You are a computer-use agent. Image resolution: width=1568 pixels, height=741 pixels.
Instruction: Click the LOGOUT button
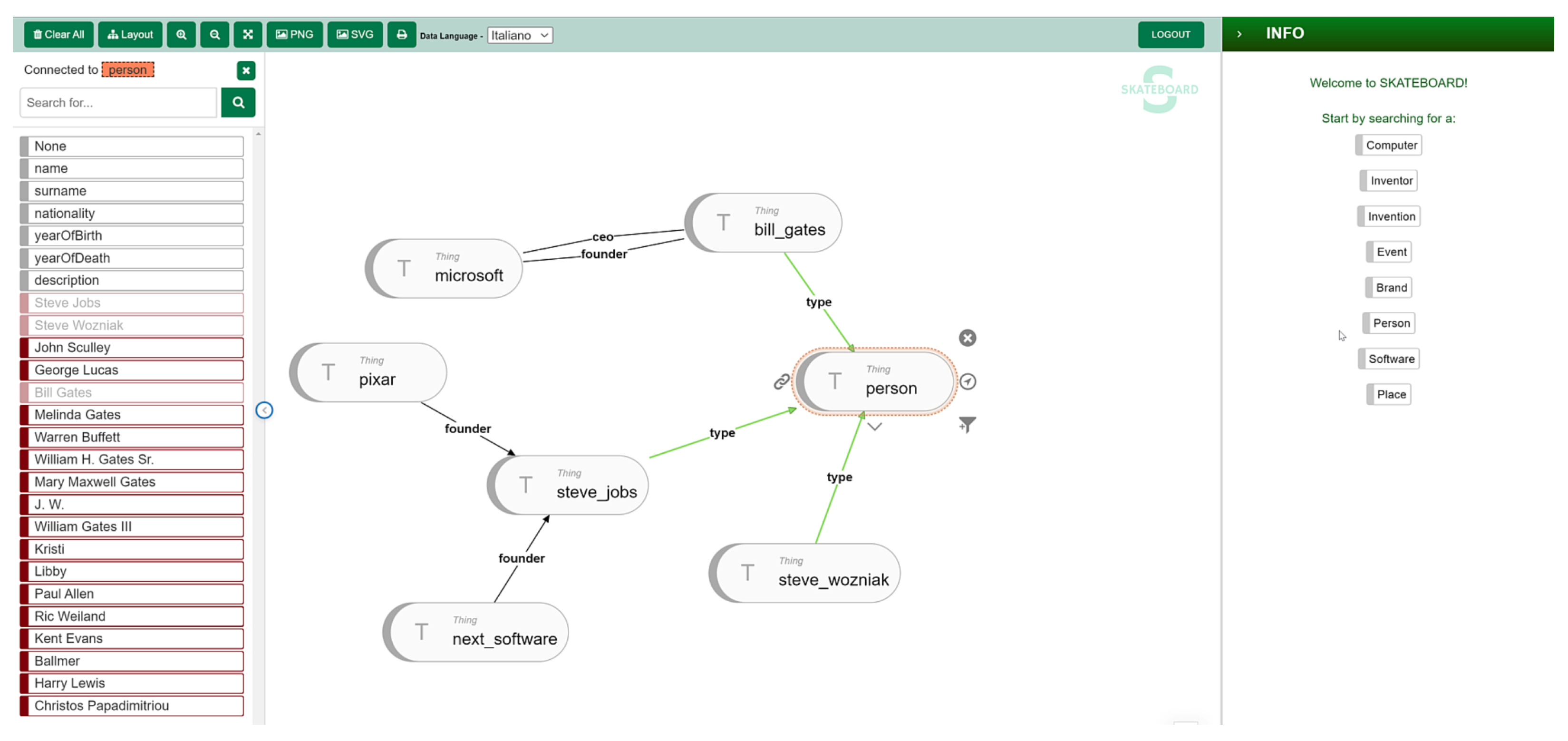pyautogui.click(x=1170, y=35)
